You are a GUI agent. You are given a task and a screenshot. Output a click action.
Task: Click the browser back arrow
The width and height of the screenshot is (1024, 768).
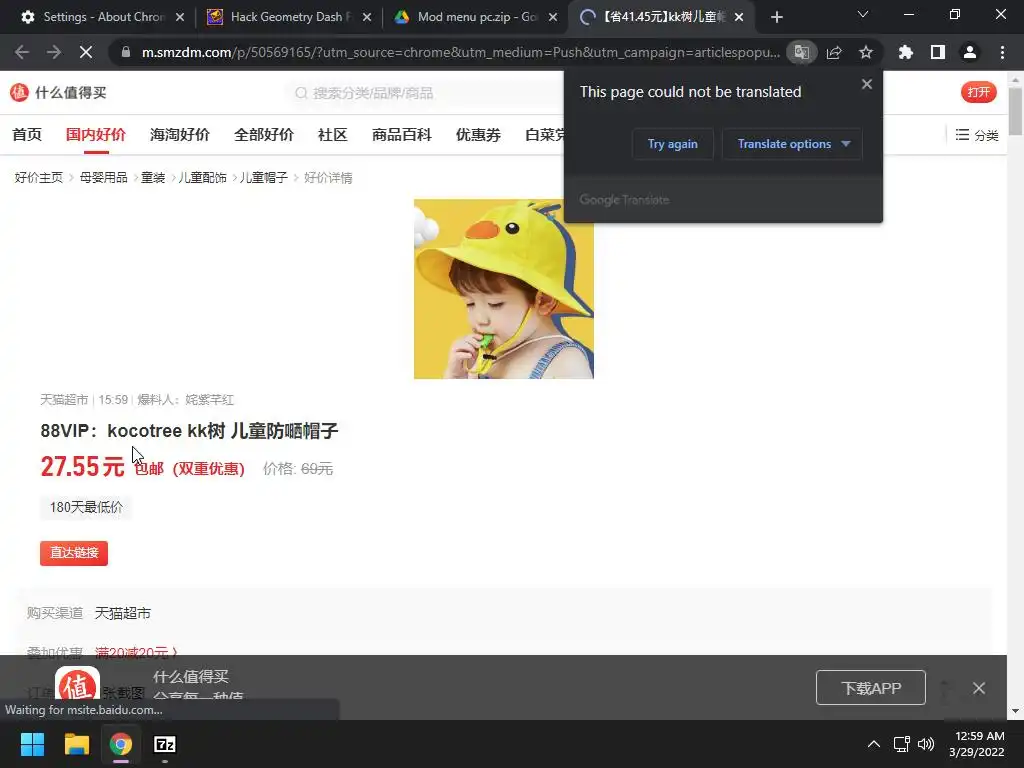(x=22, y=52)
